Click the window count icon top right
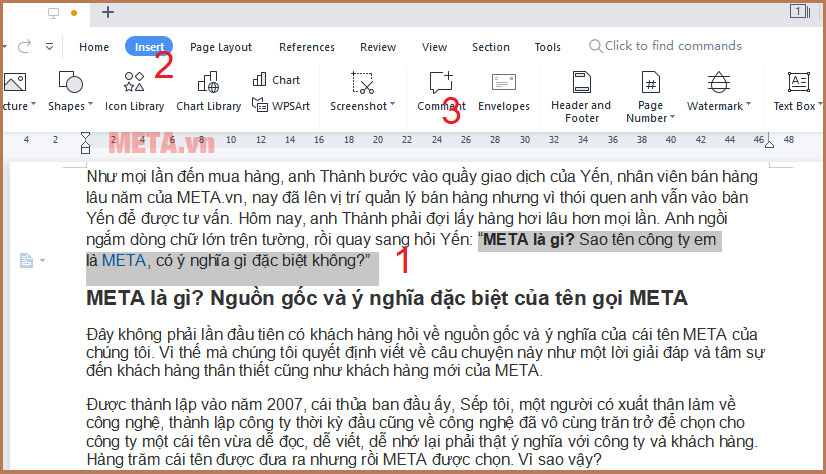The width and height of the screenshot is (826, 474). pyautogui.click(x=799, y=11)
